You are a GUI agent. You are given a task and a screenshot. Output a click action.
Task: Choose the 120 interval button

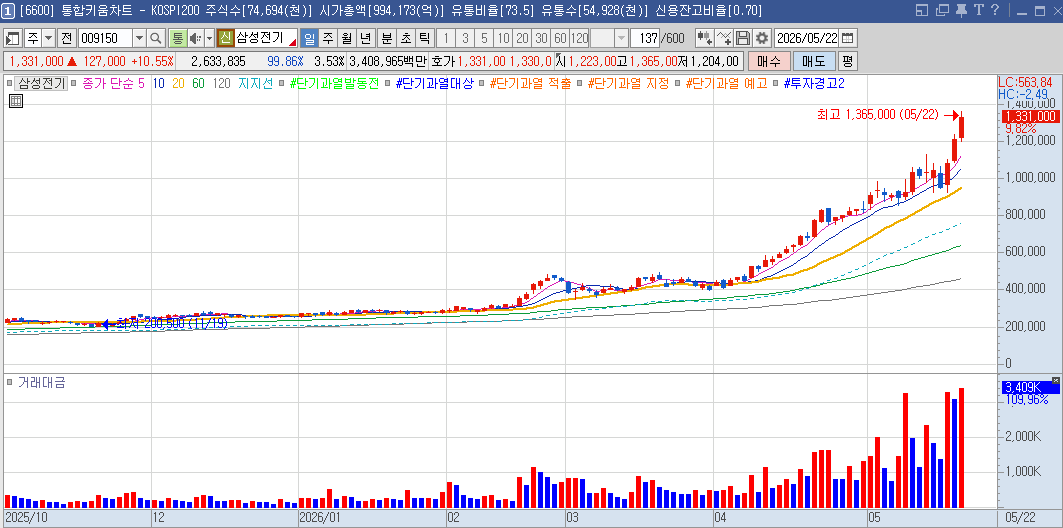(x=580, y=38)
